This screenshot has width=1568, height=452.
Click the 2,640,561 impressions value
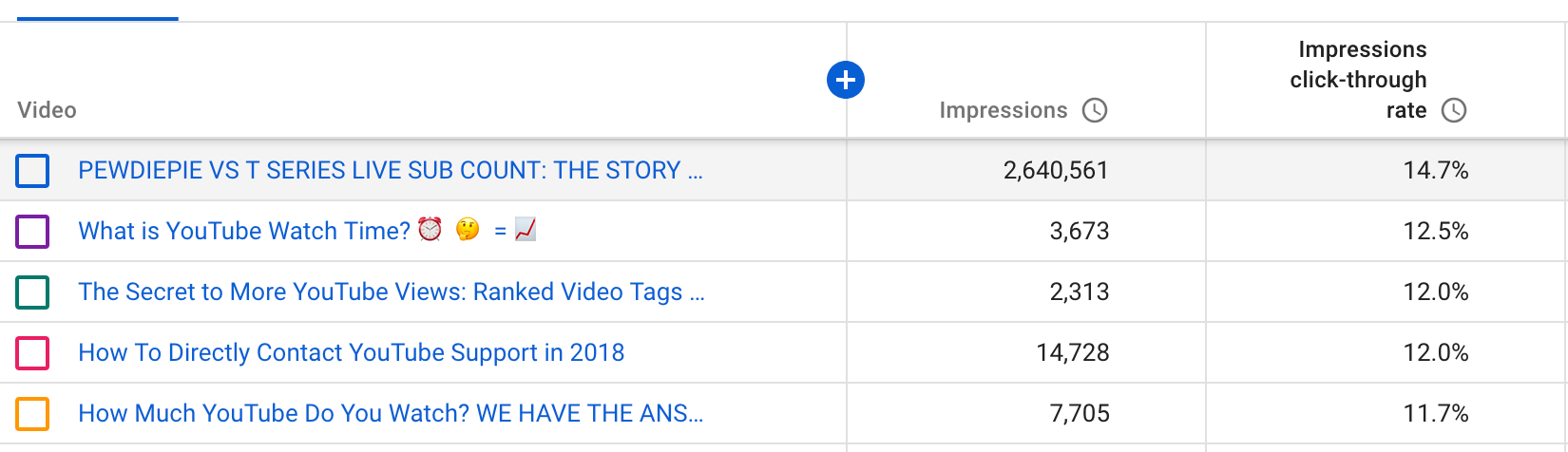coord(1056,171)
